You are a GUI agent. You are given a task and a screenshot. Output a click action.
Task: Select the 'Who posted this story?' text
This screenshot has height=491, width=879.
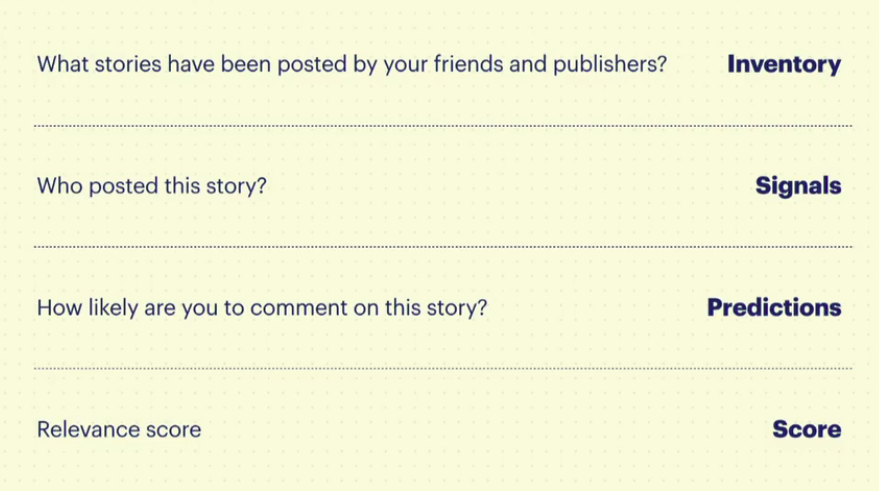(x=151, y=186)
